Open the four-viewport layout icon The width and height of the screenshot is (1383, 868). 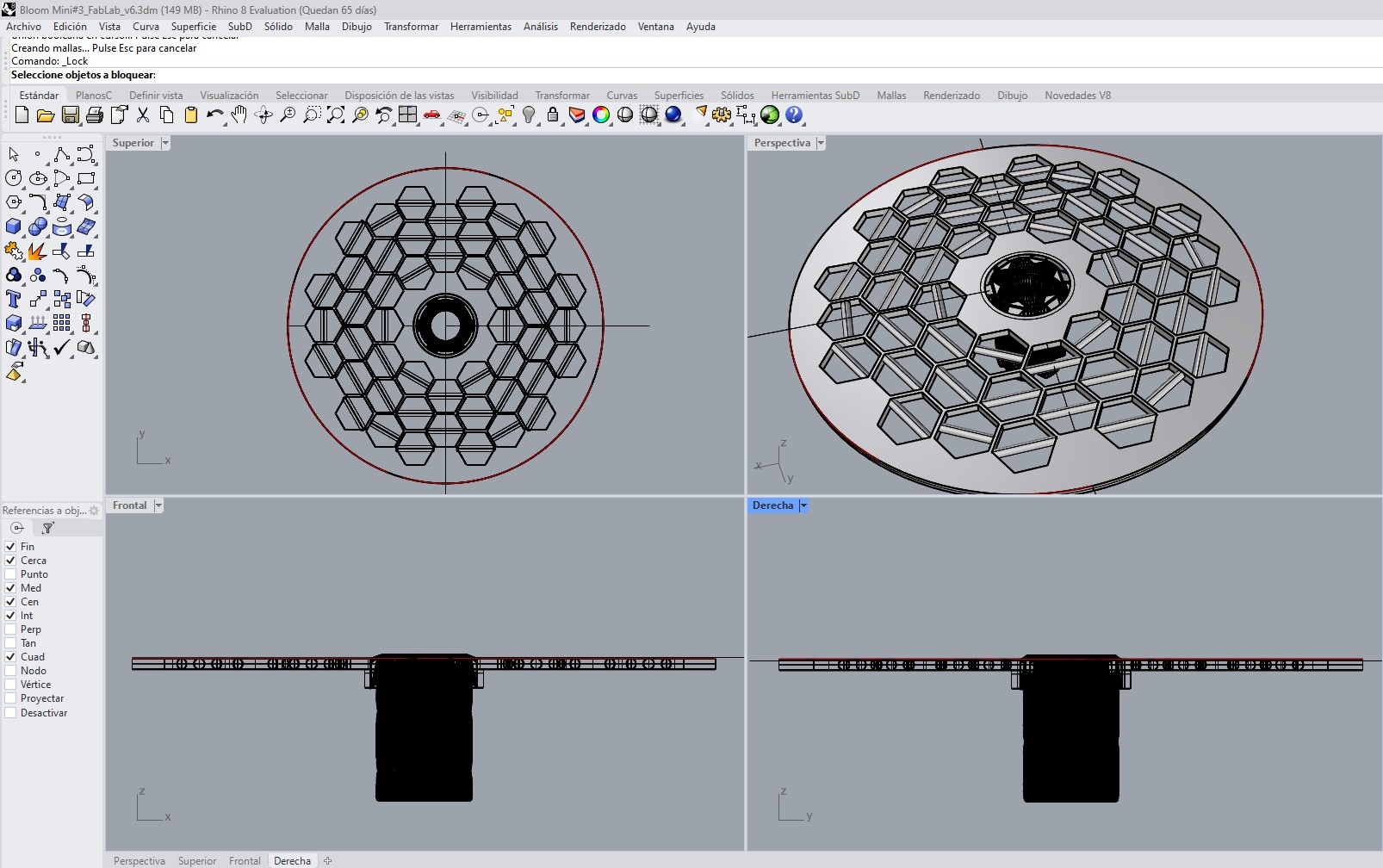[408, 115]
